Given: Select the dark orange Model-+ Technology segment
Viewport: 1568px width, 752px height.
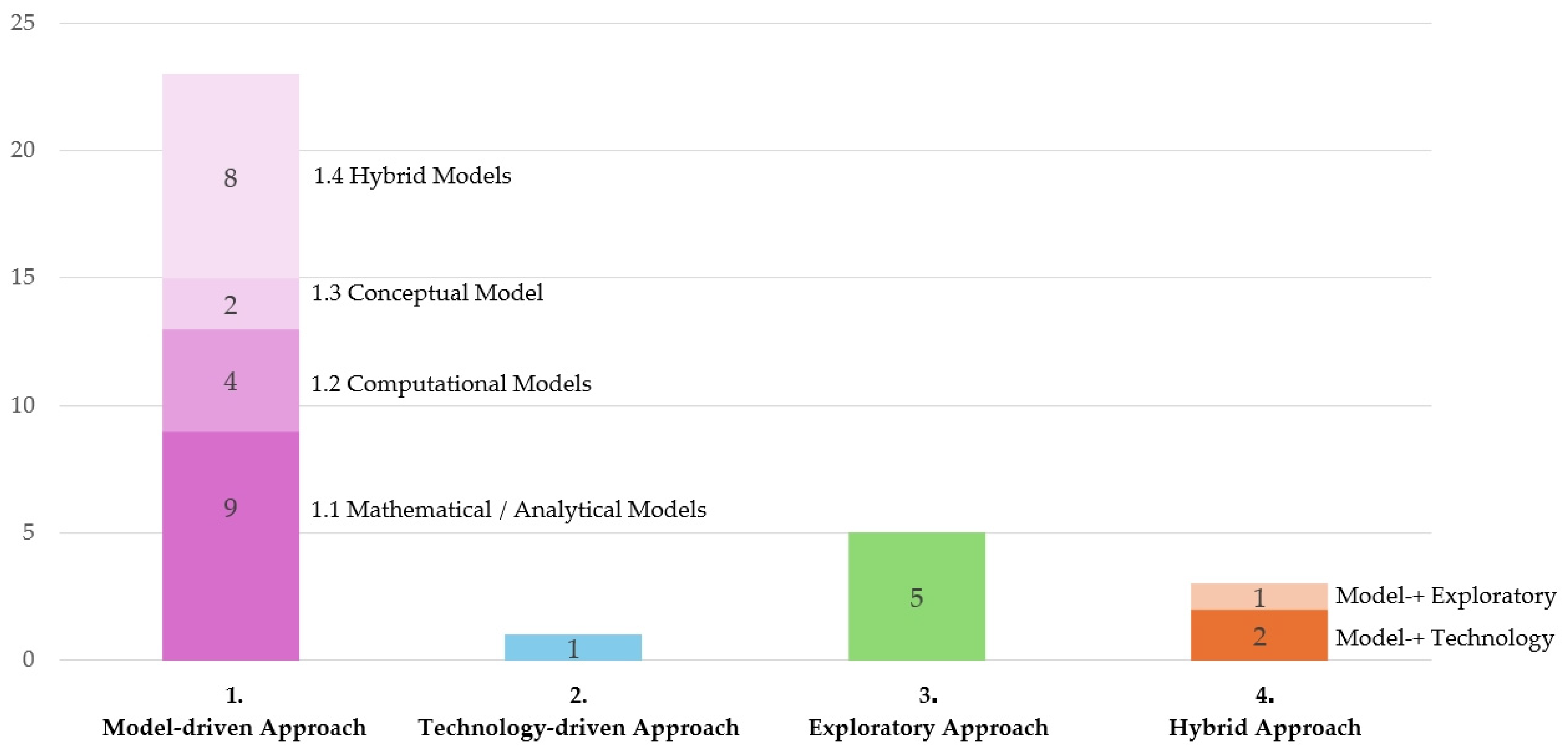Looking at the screenshot, I should point(1258,635).
